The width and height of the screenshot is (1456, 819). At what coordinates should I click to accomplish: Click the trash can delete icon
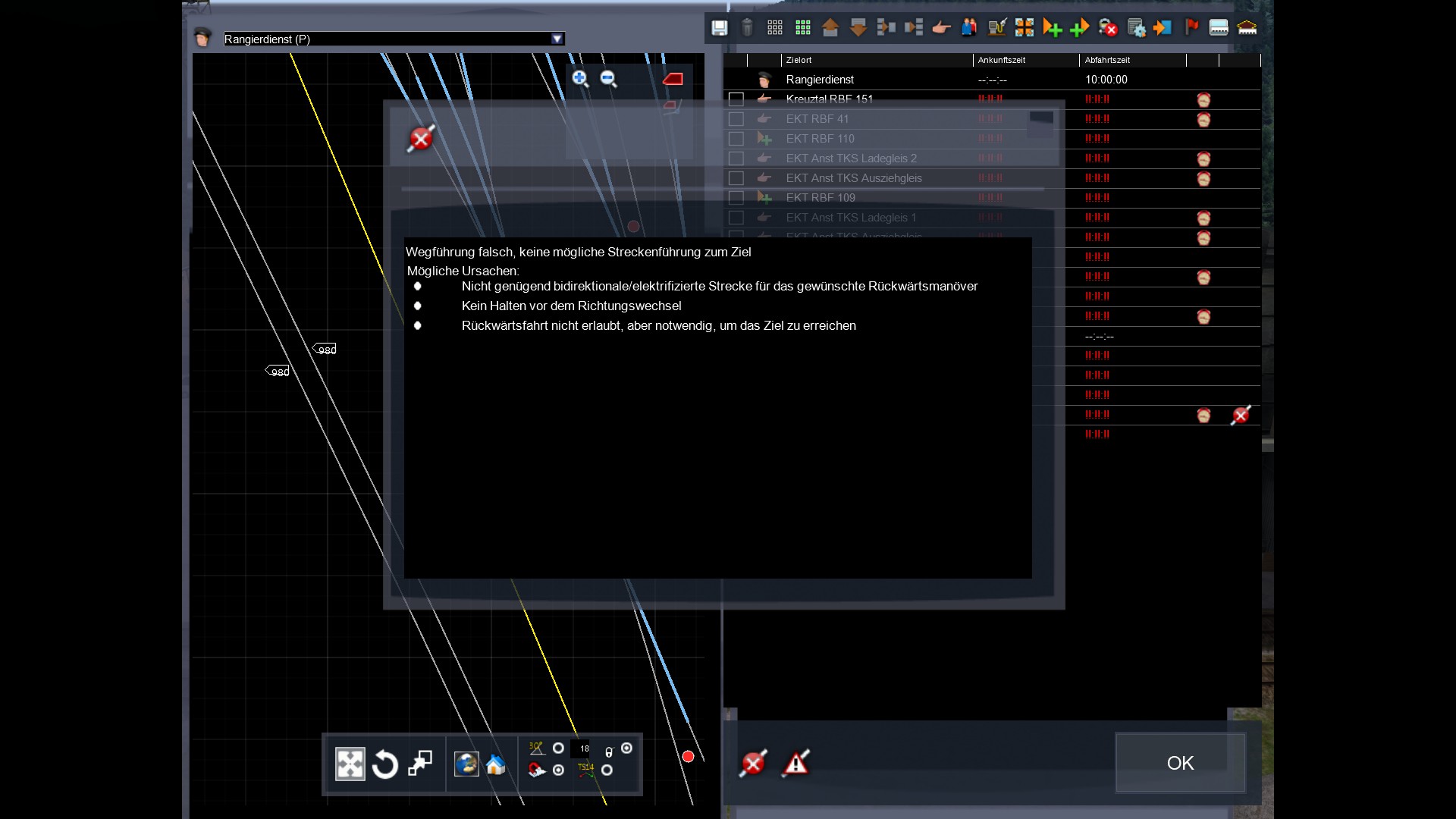tap(747, 28)
